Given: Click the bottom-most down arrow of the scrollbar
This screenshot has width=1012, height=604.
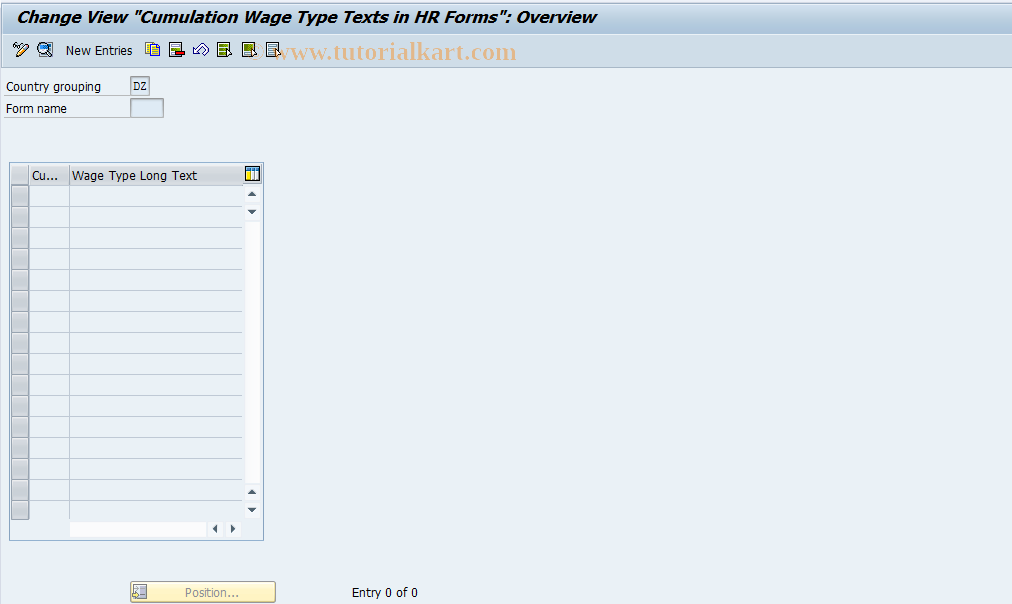Looking at the screenshot, I should point(252,510).
